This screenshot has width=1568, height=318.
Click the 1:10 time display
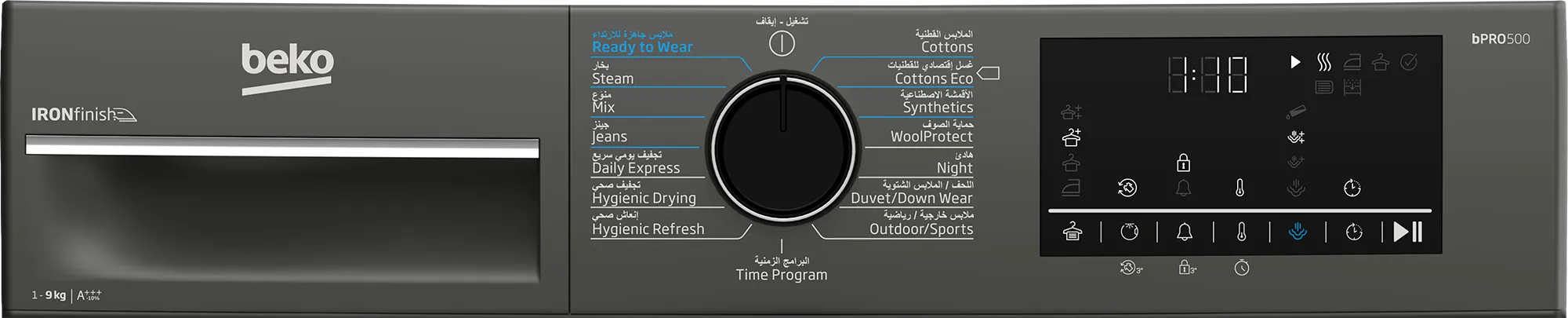tap(1207, 75)
